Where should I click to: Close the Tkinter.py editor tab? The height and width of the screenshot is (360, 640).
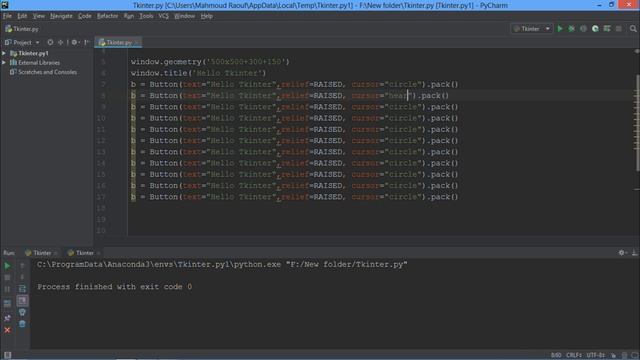pyautogui.click(x=136, y=42)
